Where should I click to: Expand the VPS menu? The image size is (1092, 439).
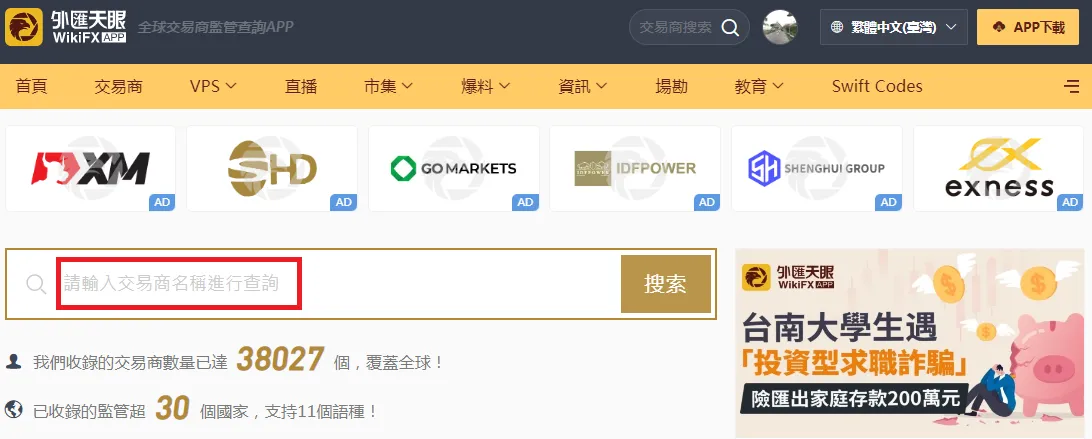(x=213, y=86)
